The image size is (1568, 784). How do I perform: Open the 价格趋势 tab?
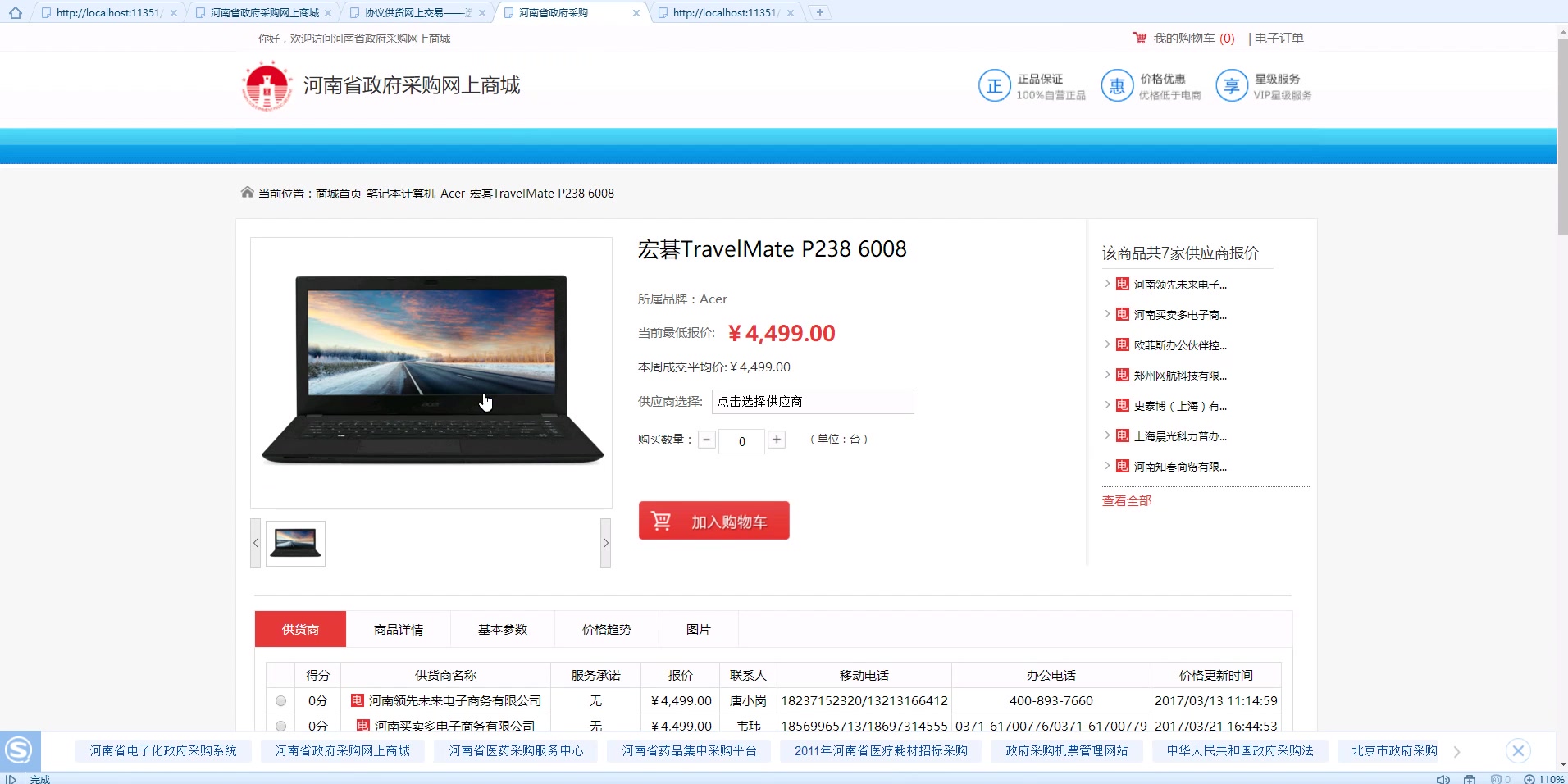click(x=607, y=629)
